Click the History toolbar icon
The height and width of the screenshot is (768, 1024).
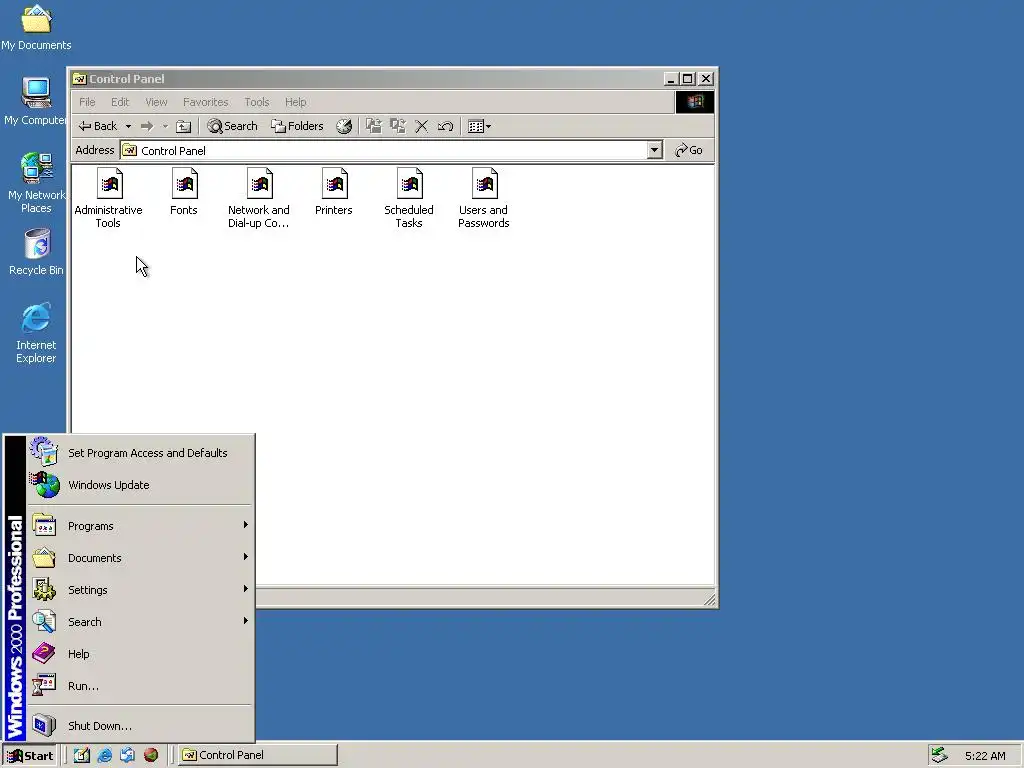tap(344, 126)
